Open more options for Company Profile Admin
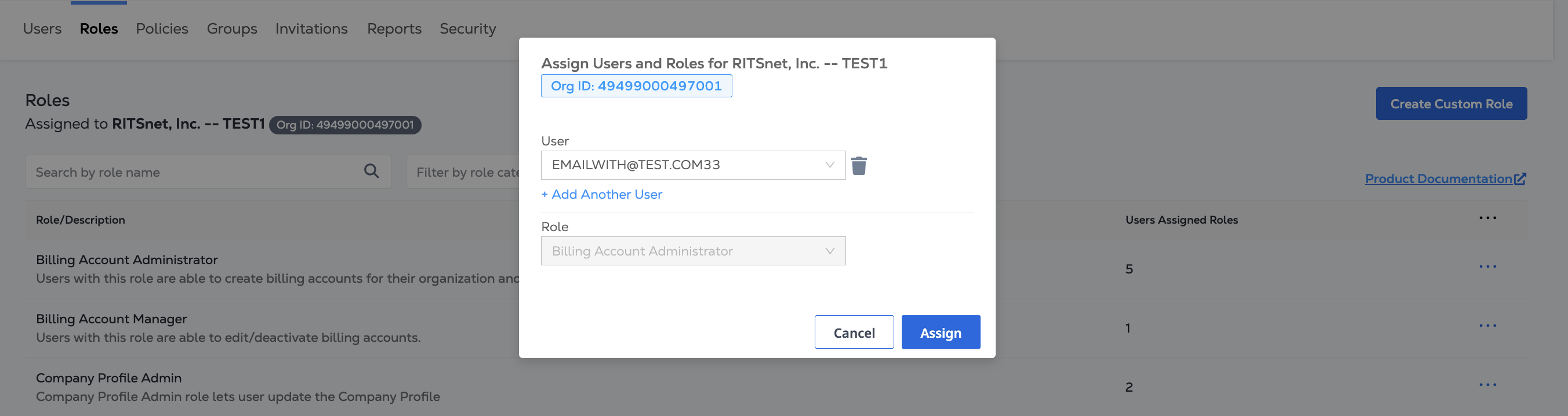1568x416 pixels. [x=1487, y=385]
